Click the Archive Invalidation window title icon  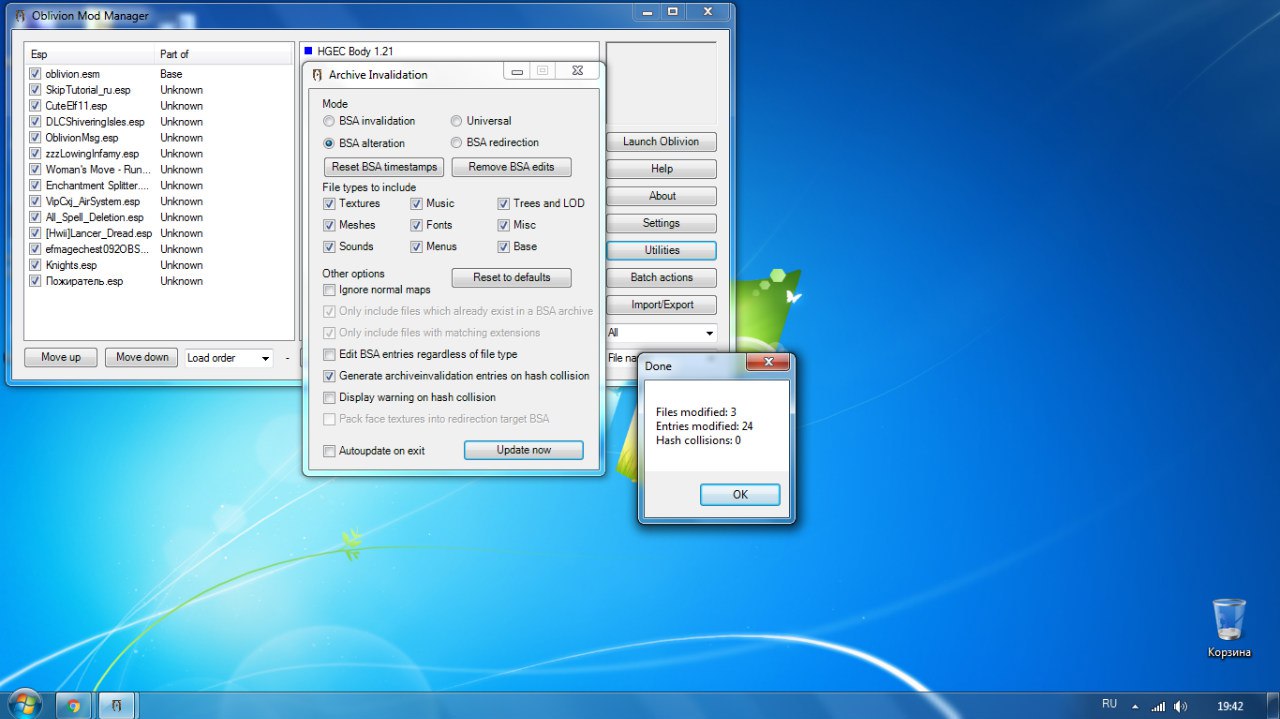coord(317,75)
